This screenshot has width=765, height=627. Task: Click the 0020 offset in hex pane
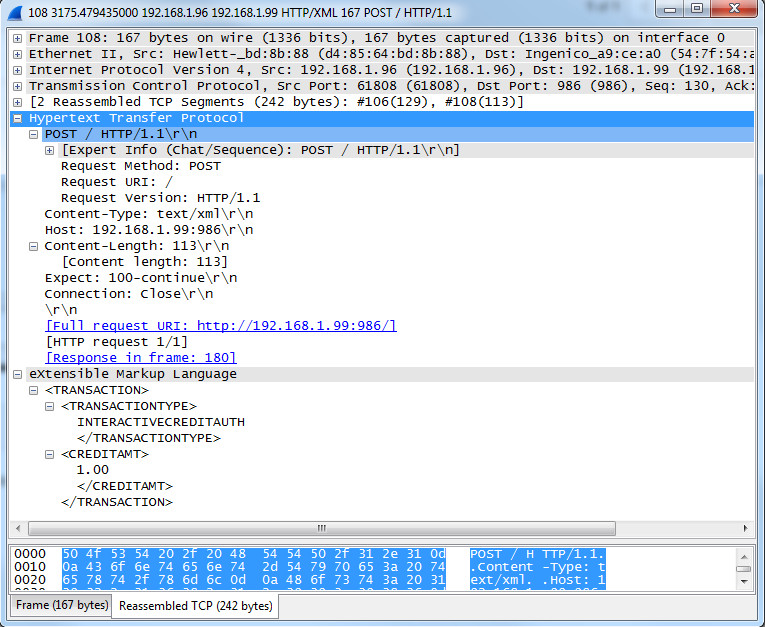pos(30,580)
